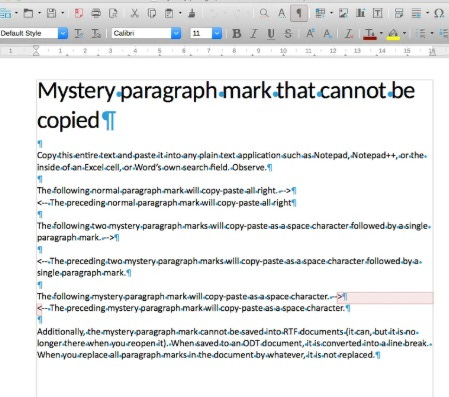Click the line beginning "single paragraph mark."
This screenshot has height=397, width=449.
click(x=84, y=273)
